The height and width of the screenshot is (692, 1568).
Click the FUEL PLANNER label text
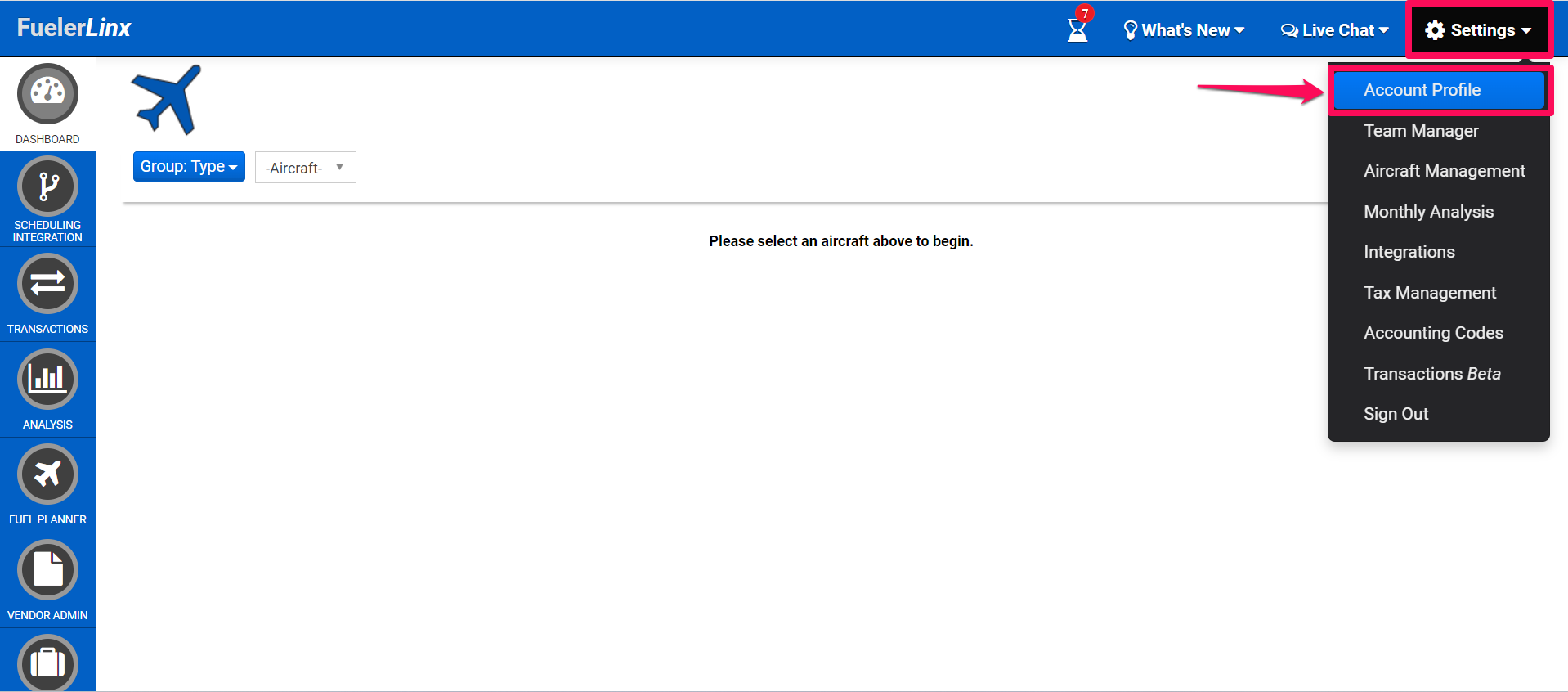tap(47, 519)
